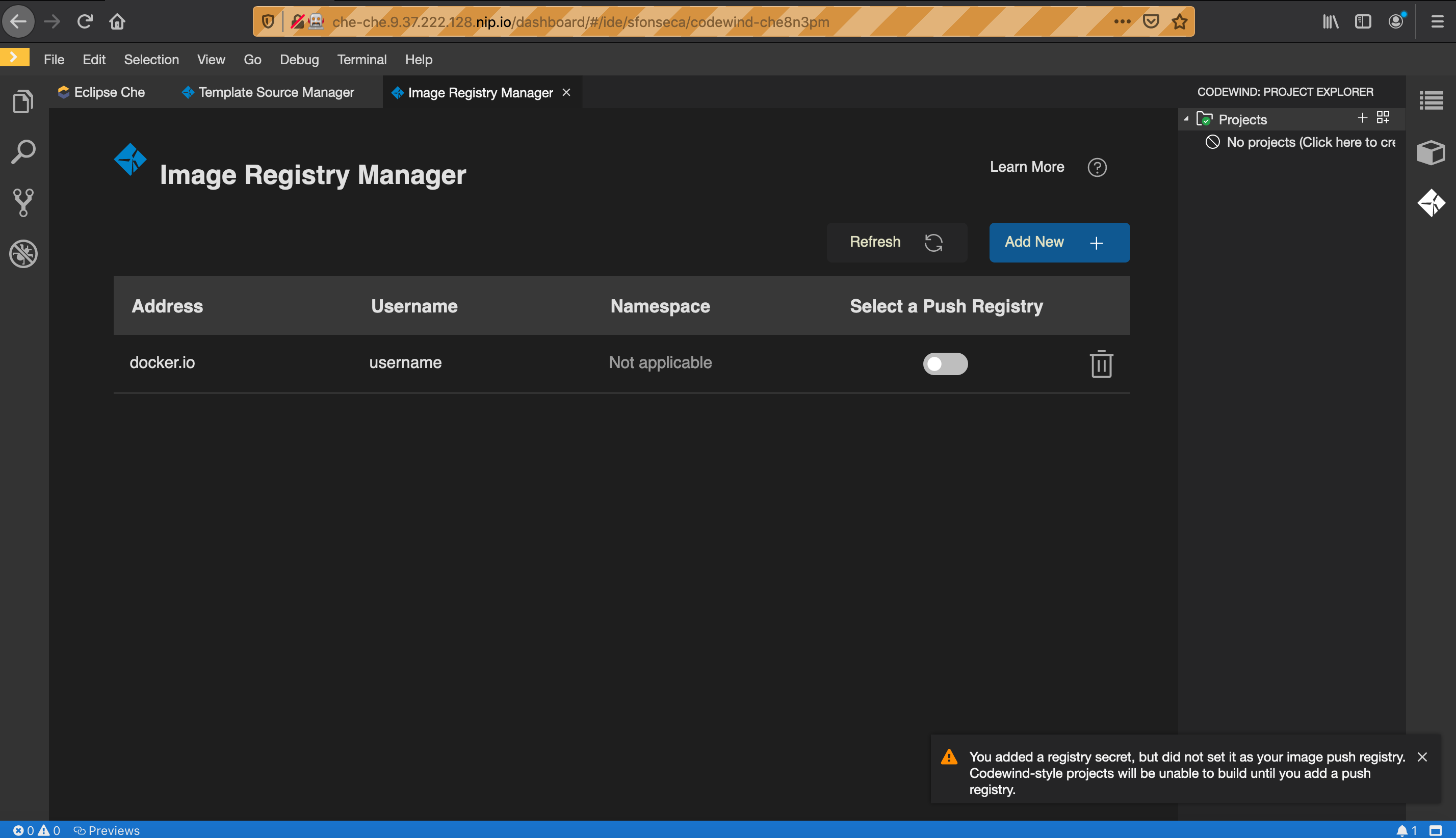This screenshot has width=1456, height=838.
Task: Open the Explorer files icon in sidebar
Action: coord(23,102)
